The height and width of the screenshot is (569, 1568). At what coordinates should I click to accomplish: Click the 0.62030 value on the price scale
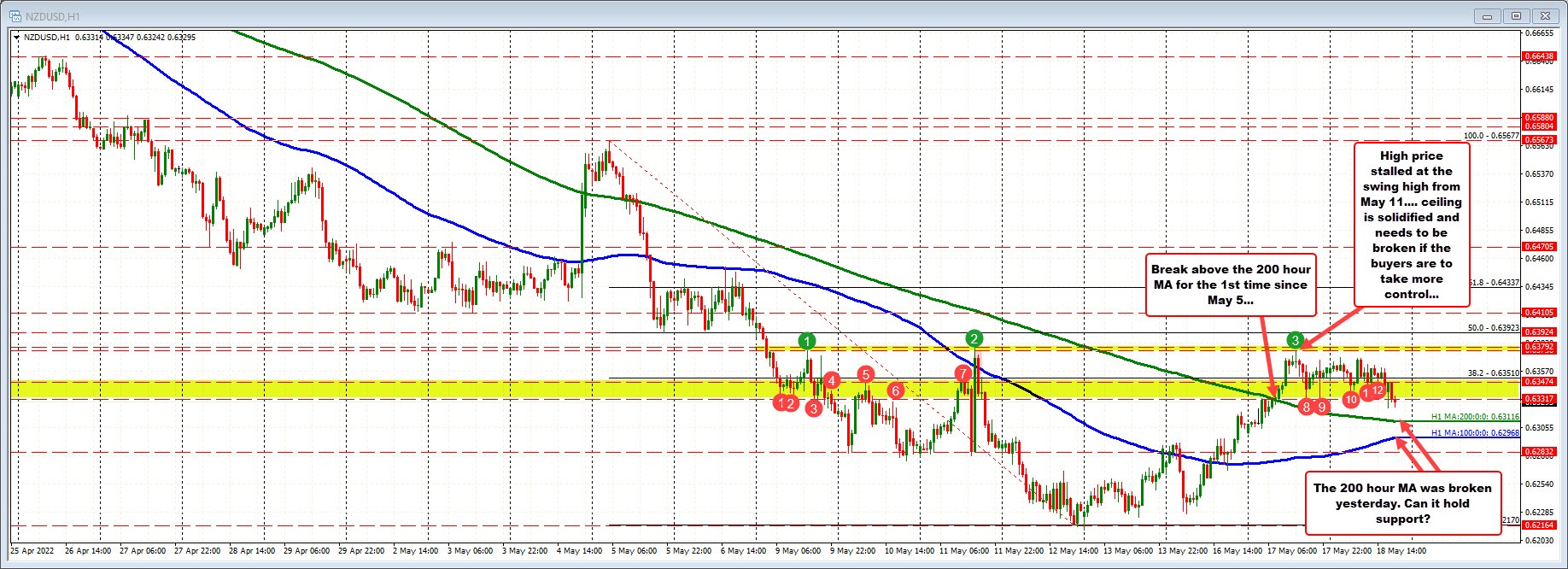[x=1539, y=540]
